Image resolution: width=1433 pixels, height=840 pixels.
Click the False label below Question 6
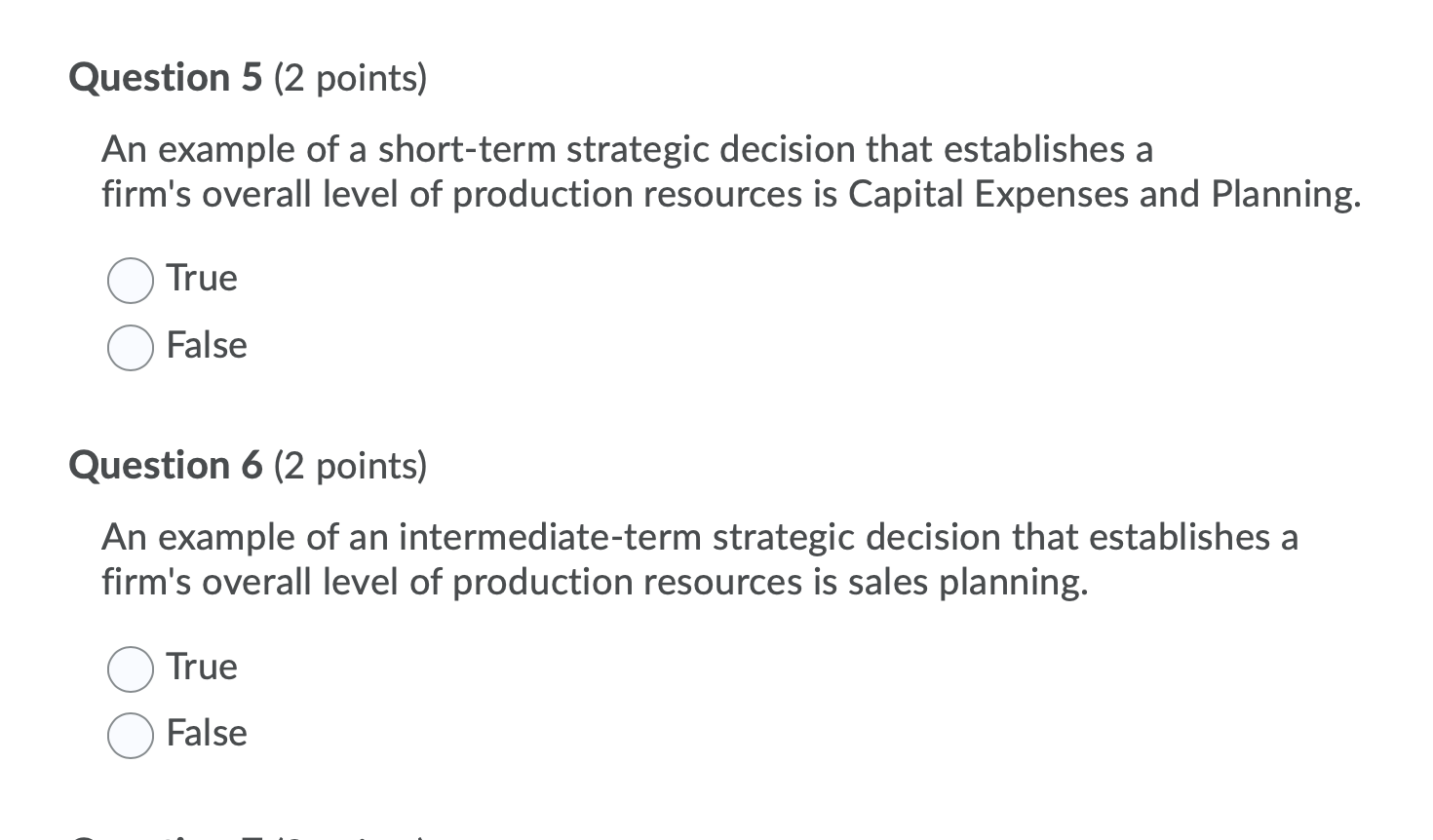(x=206, y=733)
